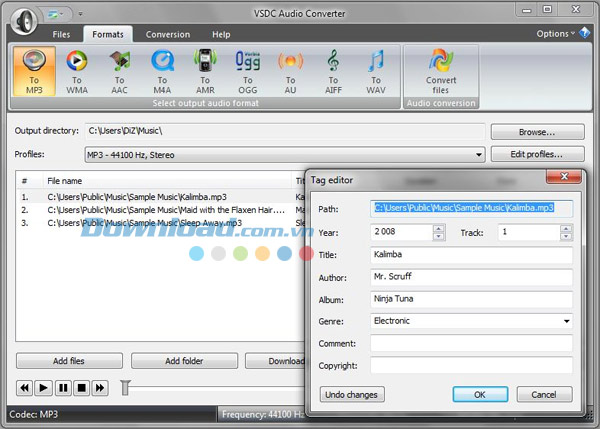Decrease the Track number
The width and height of the screenshot is (600, 429).
566,236
